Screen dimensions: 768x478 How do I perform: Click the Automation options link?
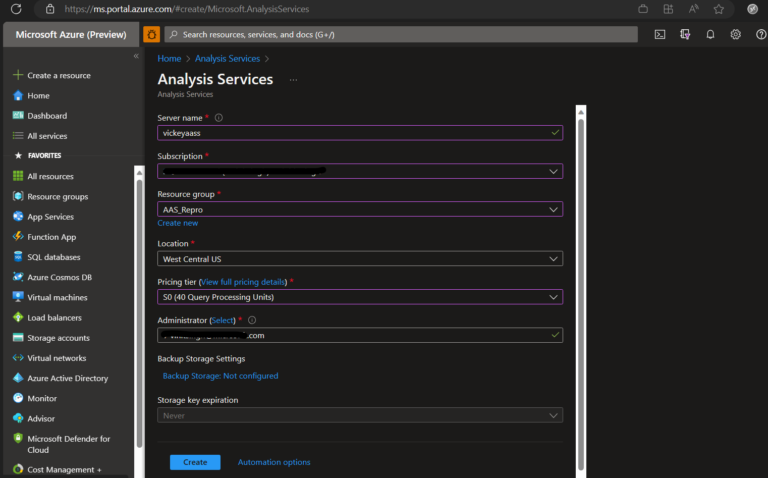coord(274,462)
